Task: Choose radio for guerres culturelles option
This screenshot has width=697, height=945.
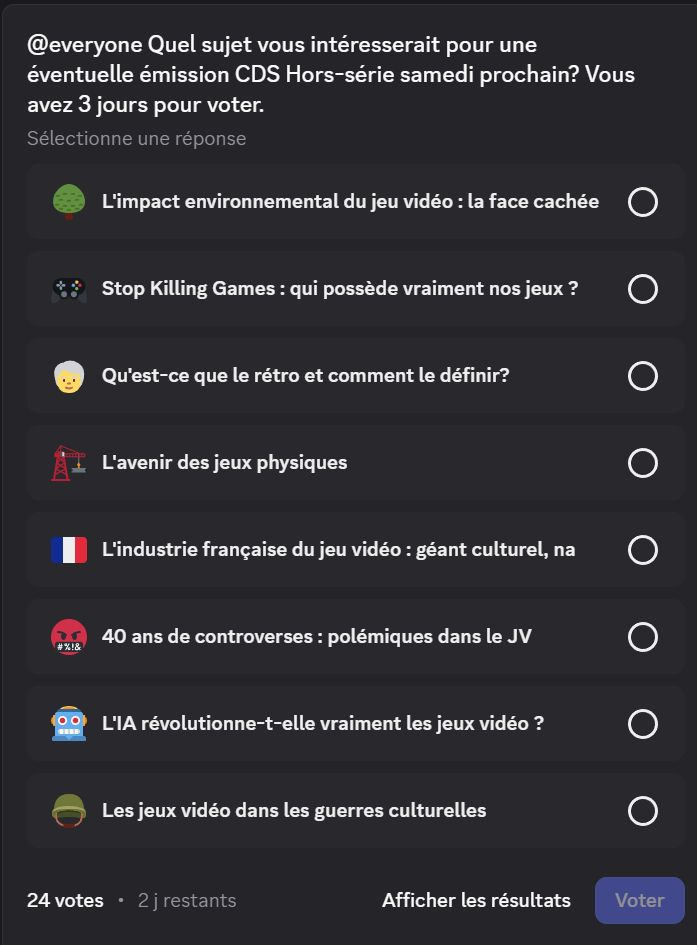Action: (x=643, y=811)
